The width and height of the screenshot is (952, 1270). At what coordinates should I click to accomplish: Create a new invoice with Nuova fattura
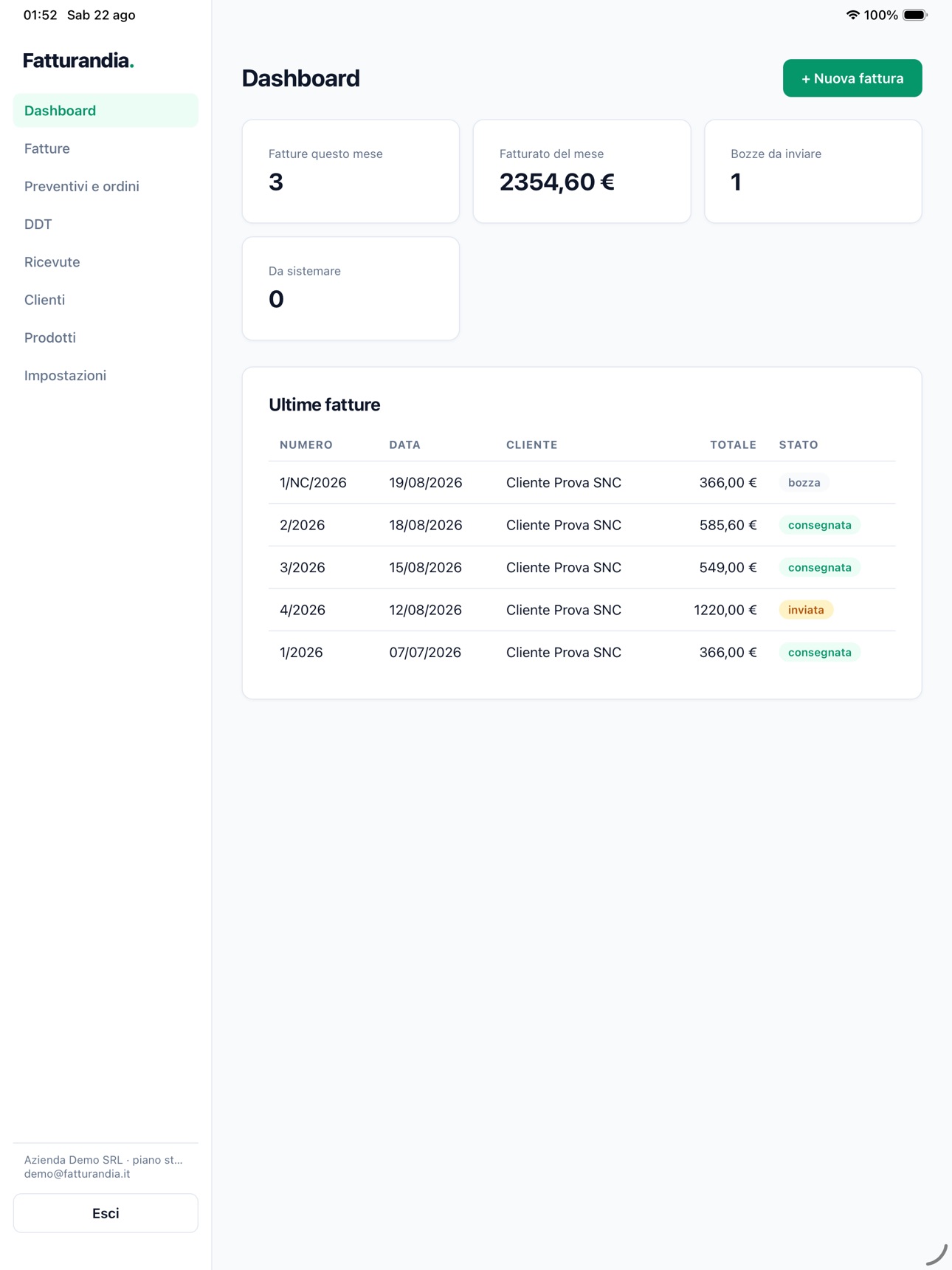pyautogui.click(x=852, y=78)
